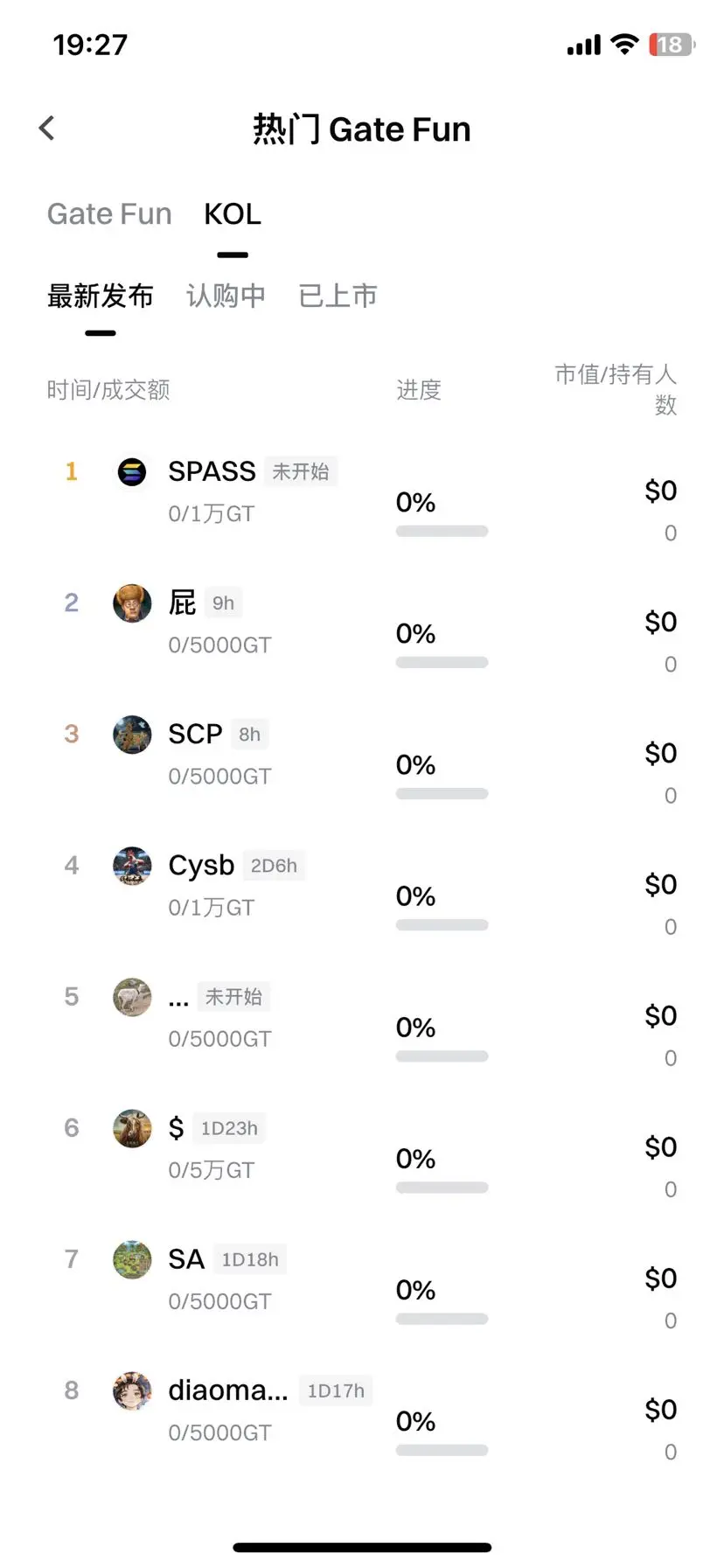
Task: Tap the diaoma token avatar icon
Action: pos(132,1390)
